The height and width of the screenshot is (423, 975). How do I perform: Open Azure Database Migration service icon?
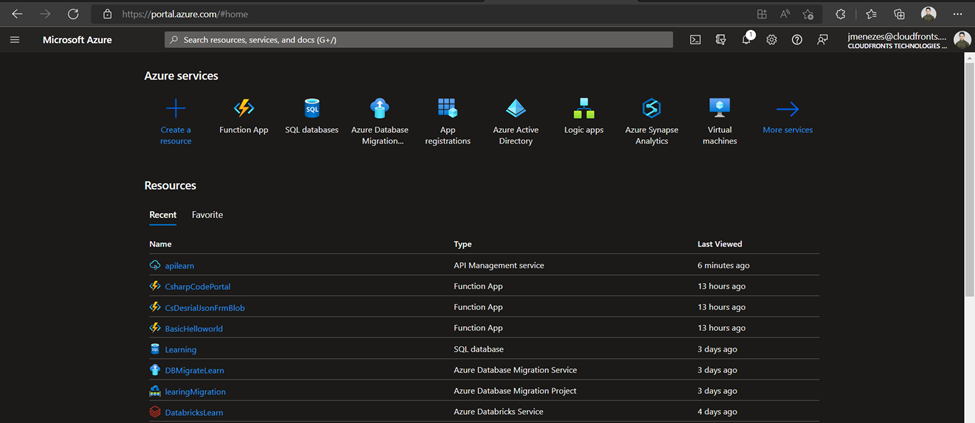pyautogui.click(x=379, y=108)
